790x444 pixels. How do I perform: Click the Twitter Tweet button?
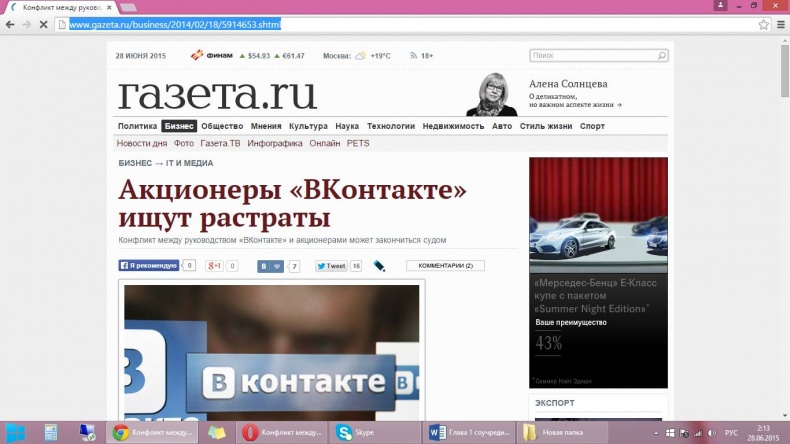coord(331,266)
